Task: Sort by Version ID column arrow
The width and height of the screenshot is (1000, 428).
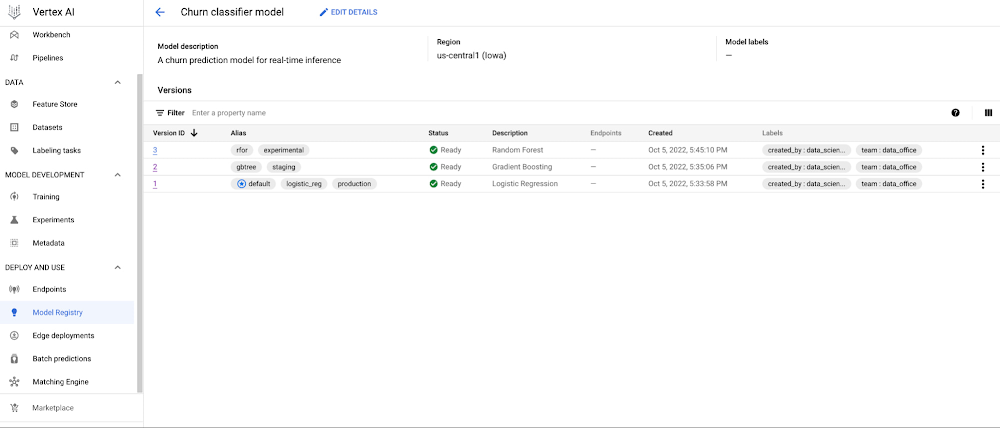Action: coord(194,133)
